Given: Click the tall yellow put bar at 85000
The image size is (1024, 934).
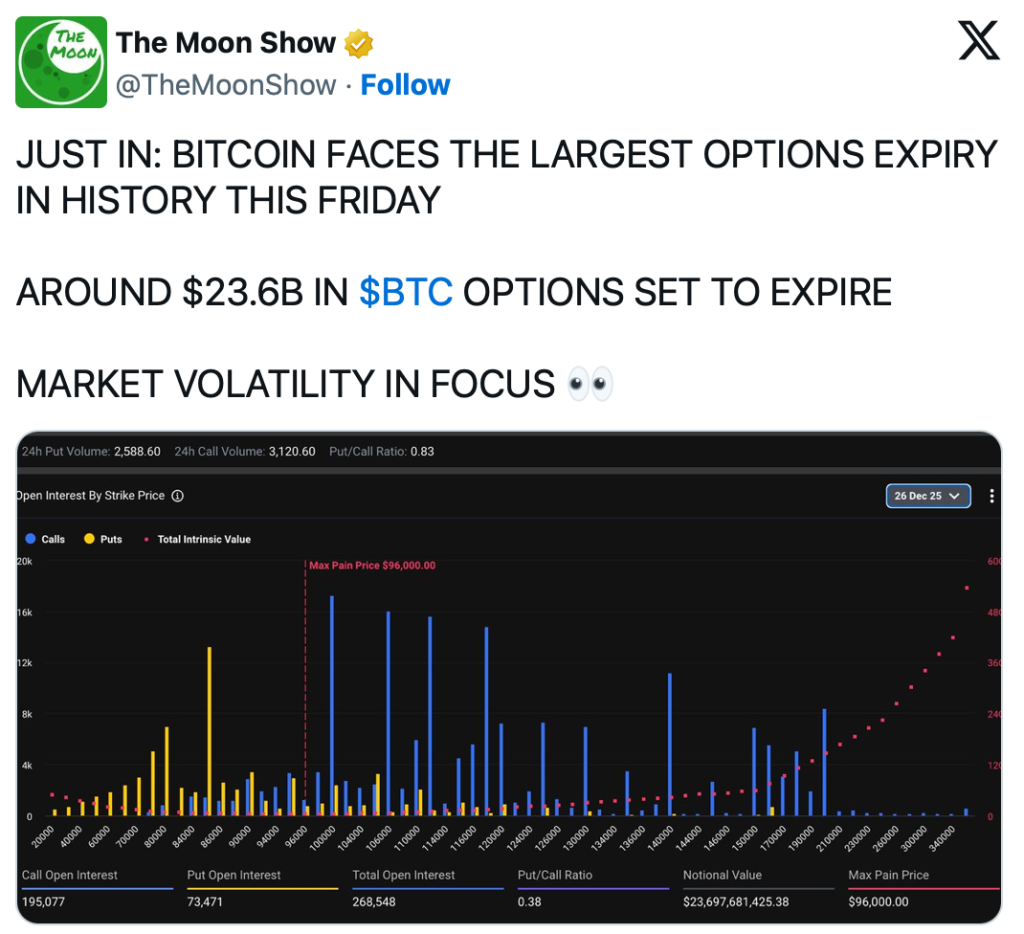Looking at the screenshot, I should pos(209,730).
